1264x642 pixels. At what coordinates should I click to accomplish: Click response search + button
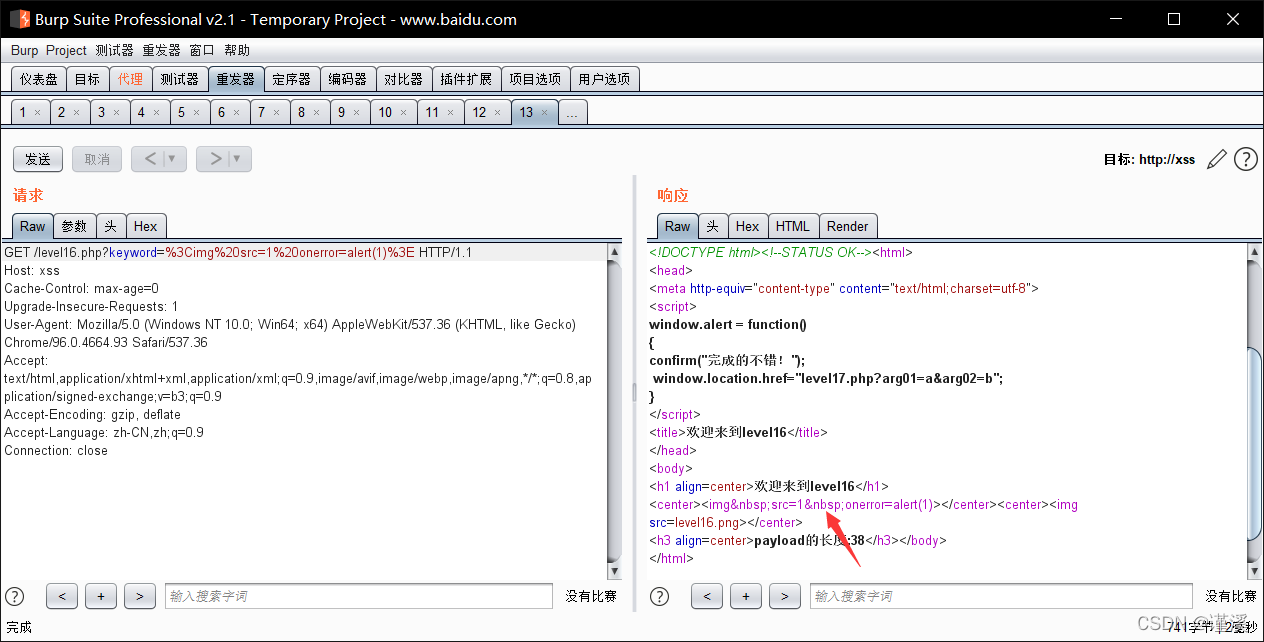746,596
